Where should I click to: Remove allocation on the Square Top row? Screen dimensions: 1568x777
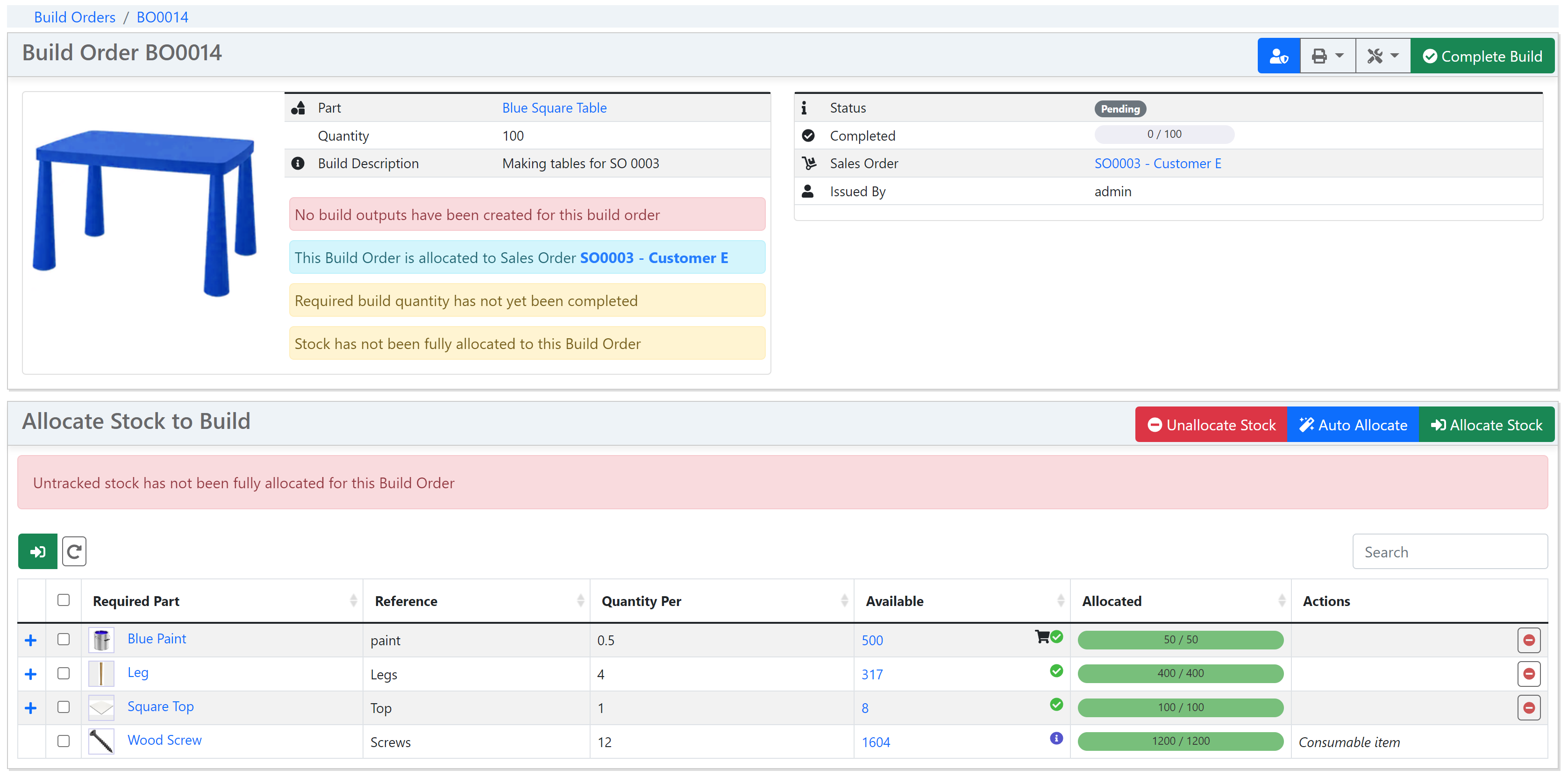[x=1528, y=707]
